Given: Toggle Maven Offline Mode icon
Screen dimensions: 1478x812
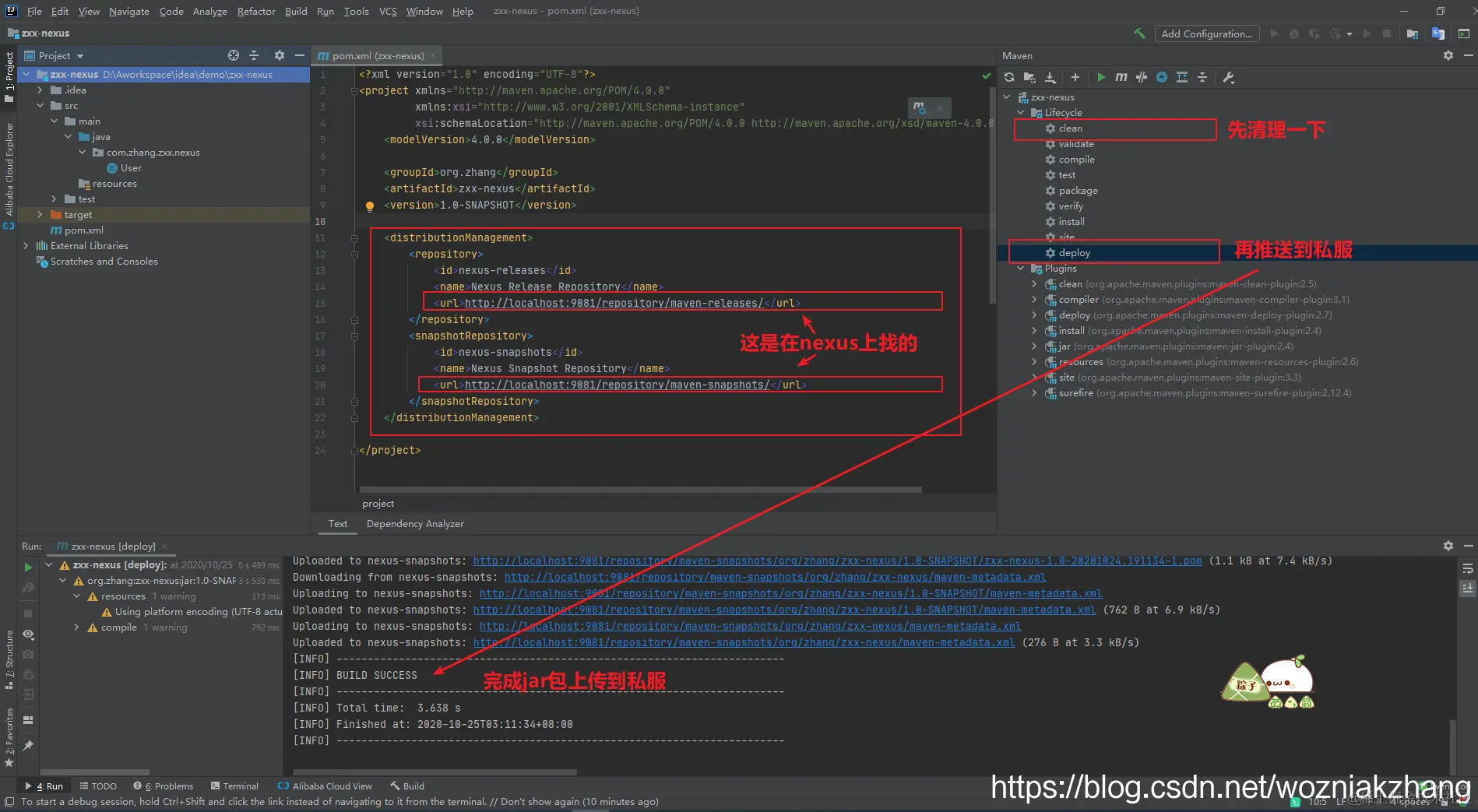Looking at the screenshot, I should coord(1162,77).
